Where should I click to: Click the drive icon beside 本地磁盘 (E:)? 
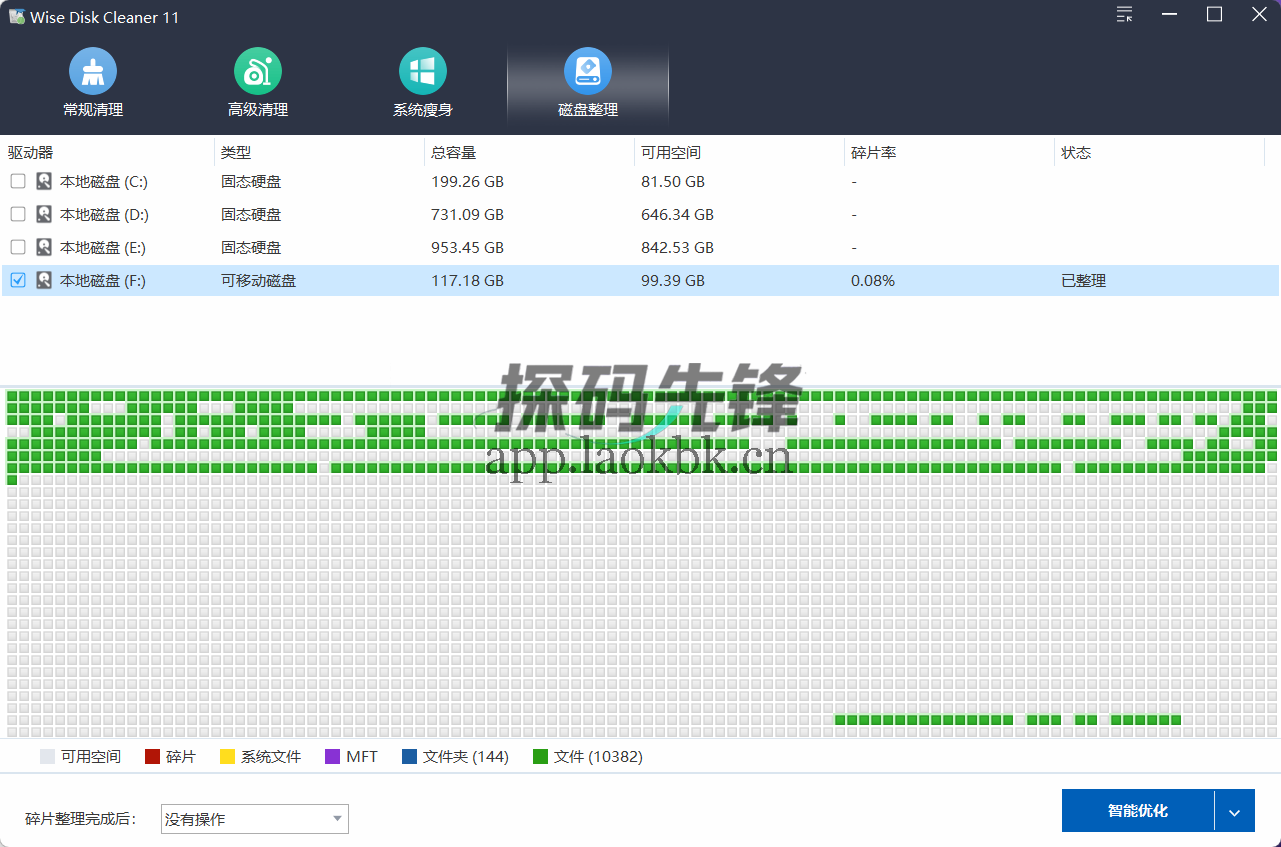point(43,247)
